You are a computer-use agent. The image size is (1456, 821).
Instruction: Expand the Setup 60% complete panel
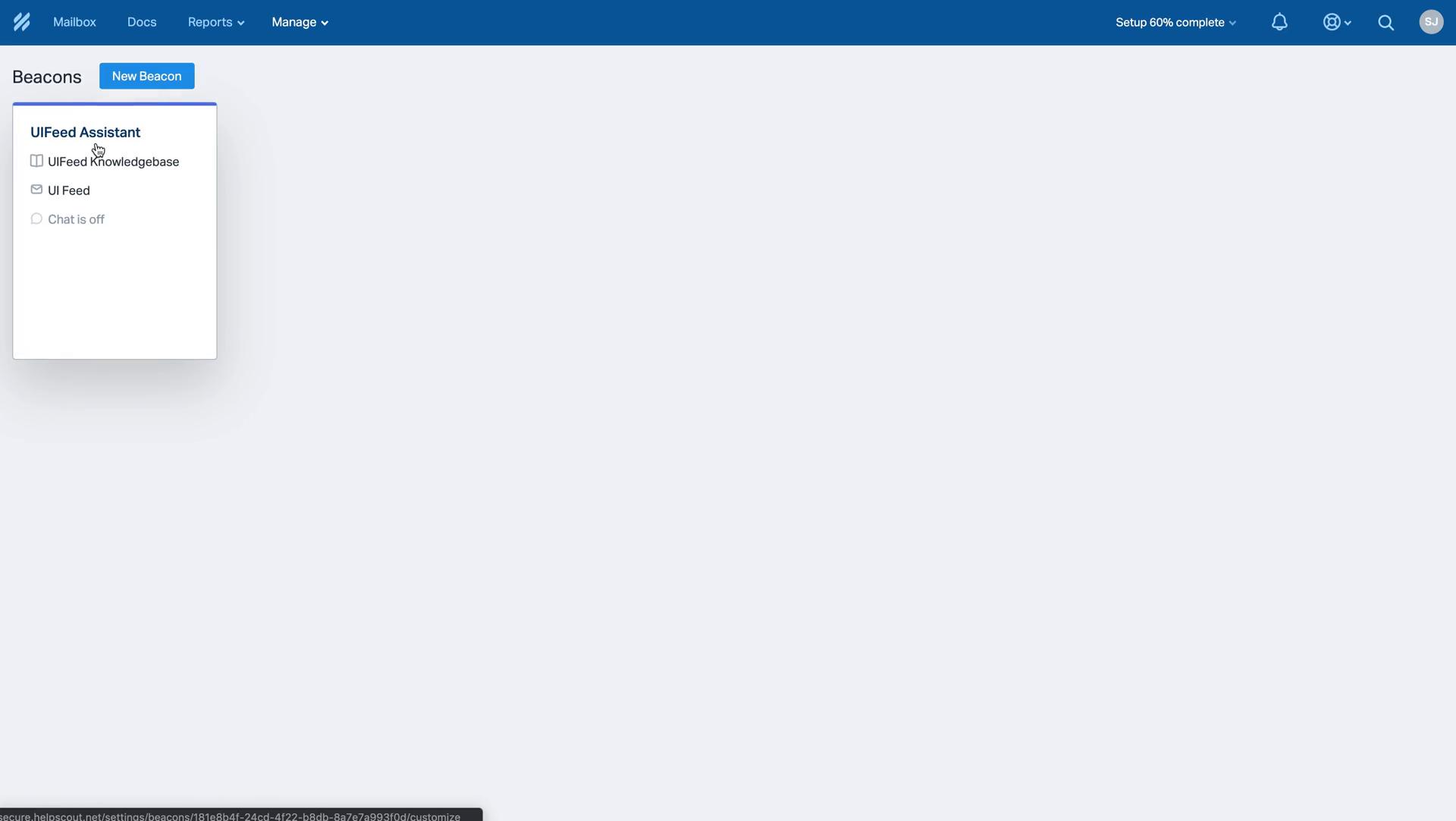point(1176,22)
